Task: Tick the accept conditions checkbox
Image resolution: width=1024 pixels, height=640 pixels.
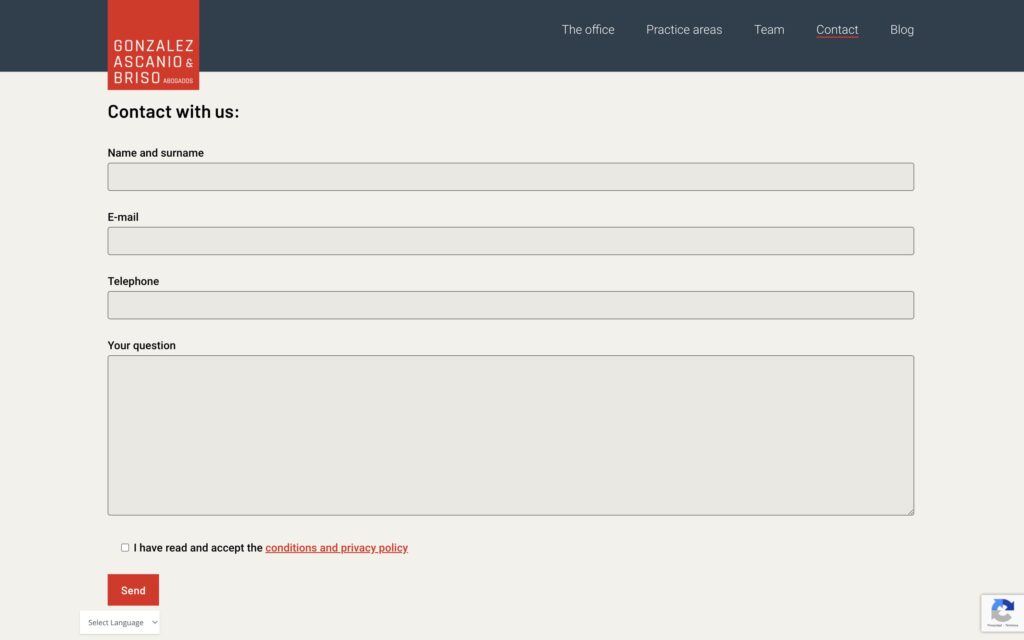Action: coord(125,548)
